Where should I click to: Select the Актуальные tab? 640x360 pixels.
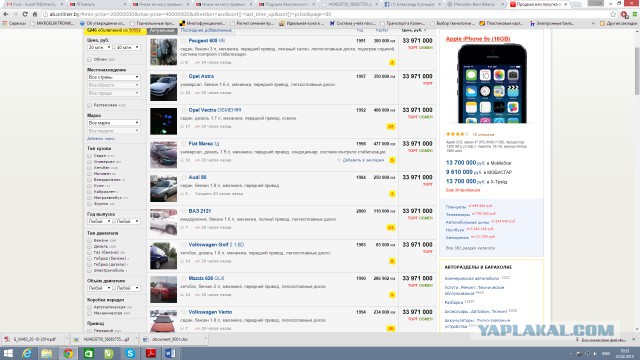click(162, 31)
